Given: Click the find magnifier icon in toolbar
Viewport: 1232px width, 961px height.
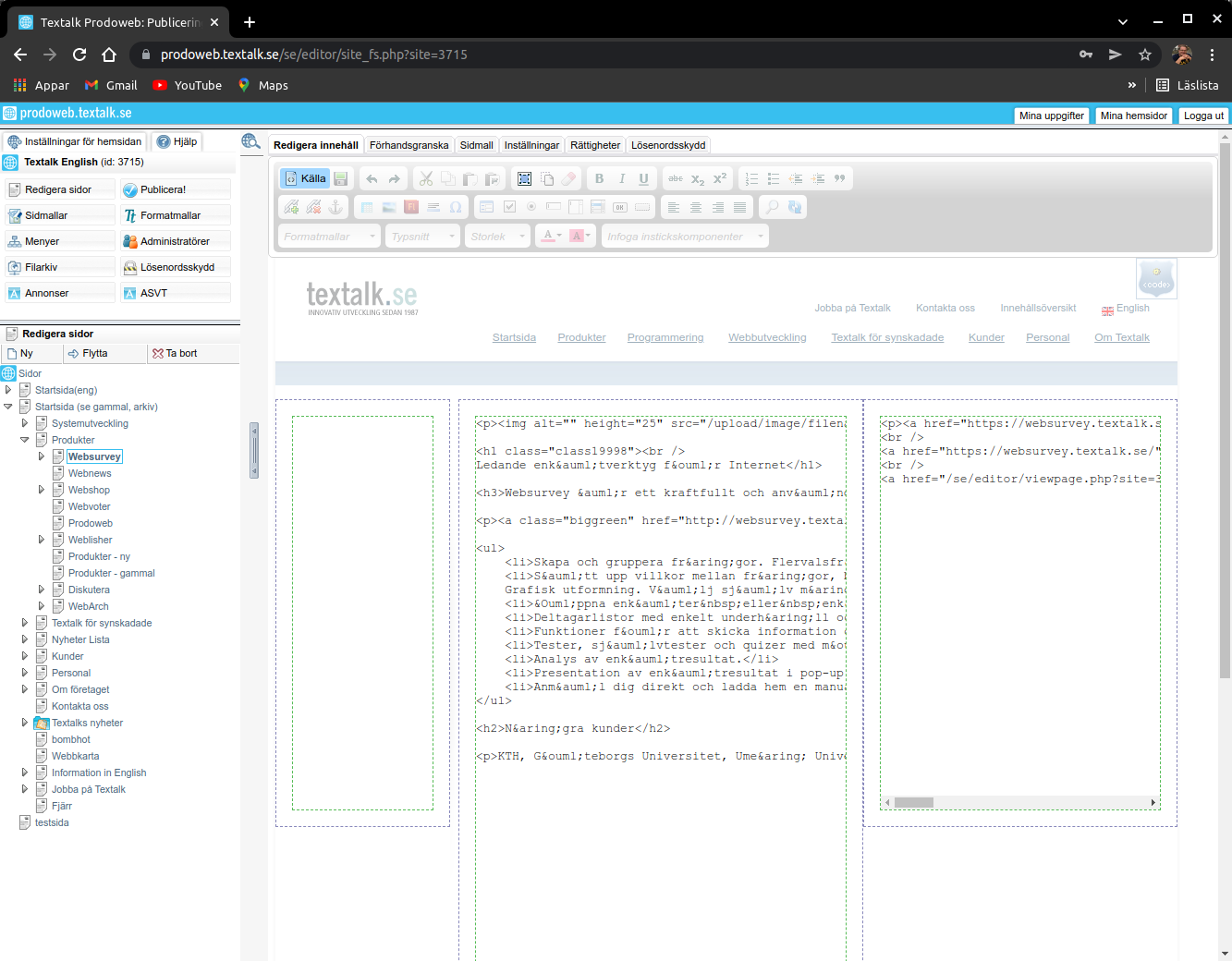Looking at the screenshot, I should coord(772,207).
